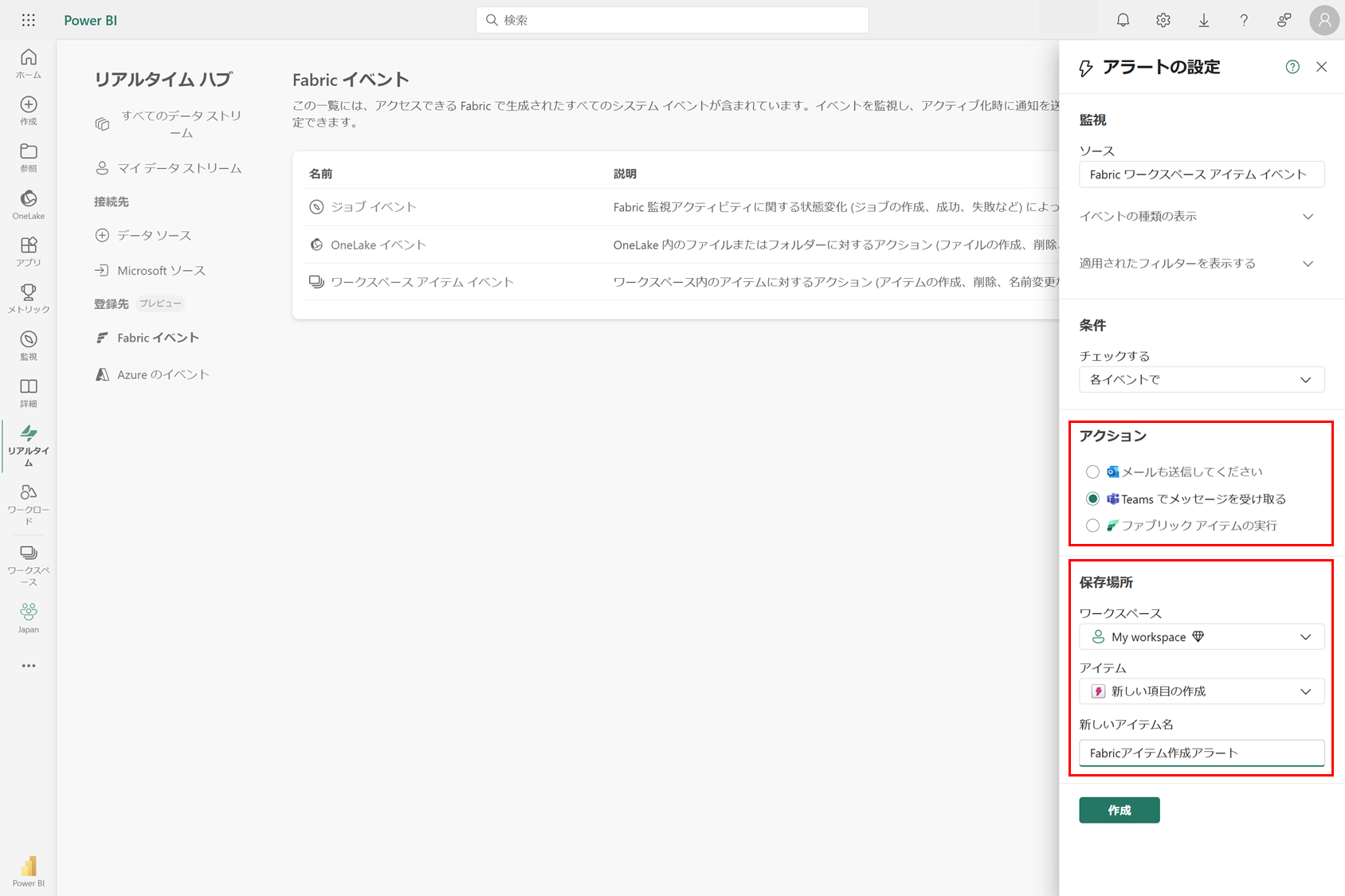Image resolution: width=1345 pixels, height=896 pixels.
Task: Click the more options ellipsis in nav
Action: tap(29, 666)
